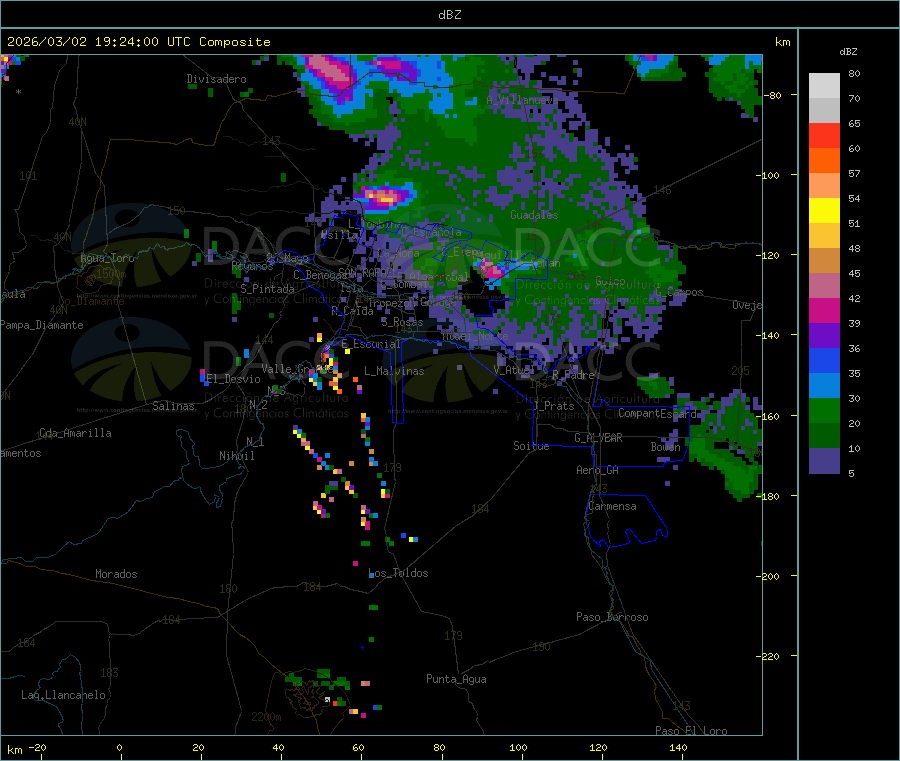Select the Bowen location label
Viewport: 900px width, 761px height.
pyautogui.click(x=665, y=446)
